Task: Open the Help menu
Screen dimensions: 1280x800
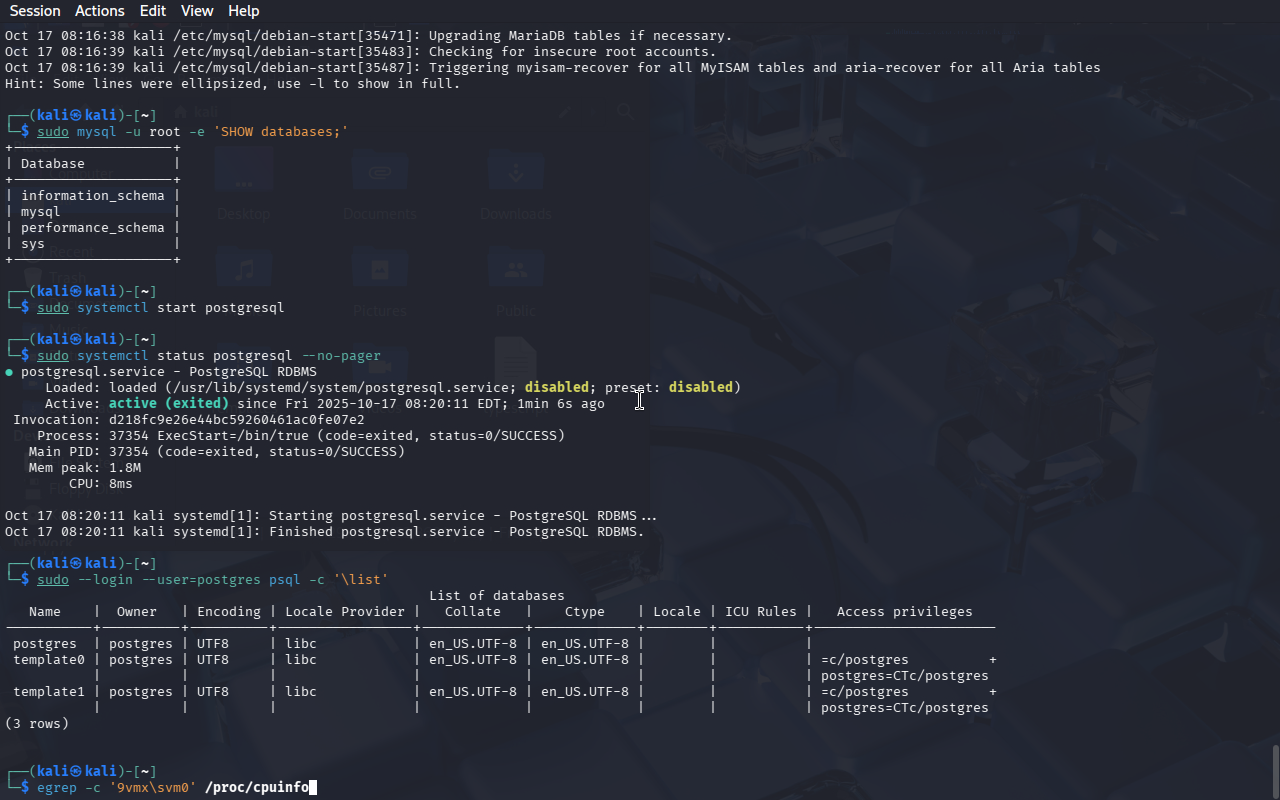Action: [x=243, y=11]
